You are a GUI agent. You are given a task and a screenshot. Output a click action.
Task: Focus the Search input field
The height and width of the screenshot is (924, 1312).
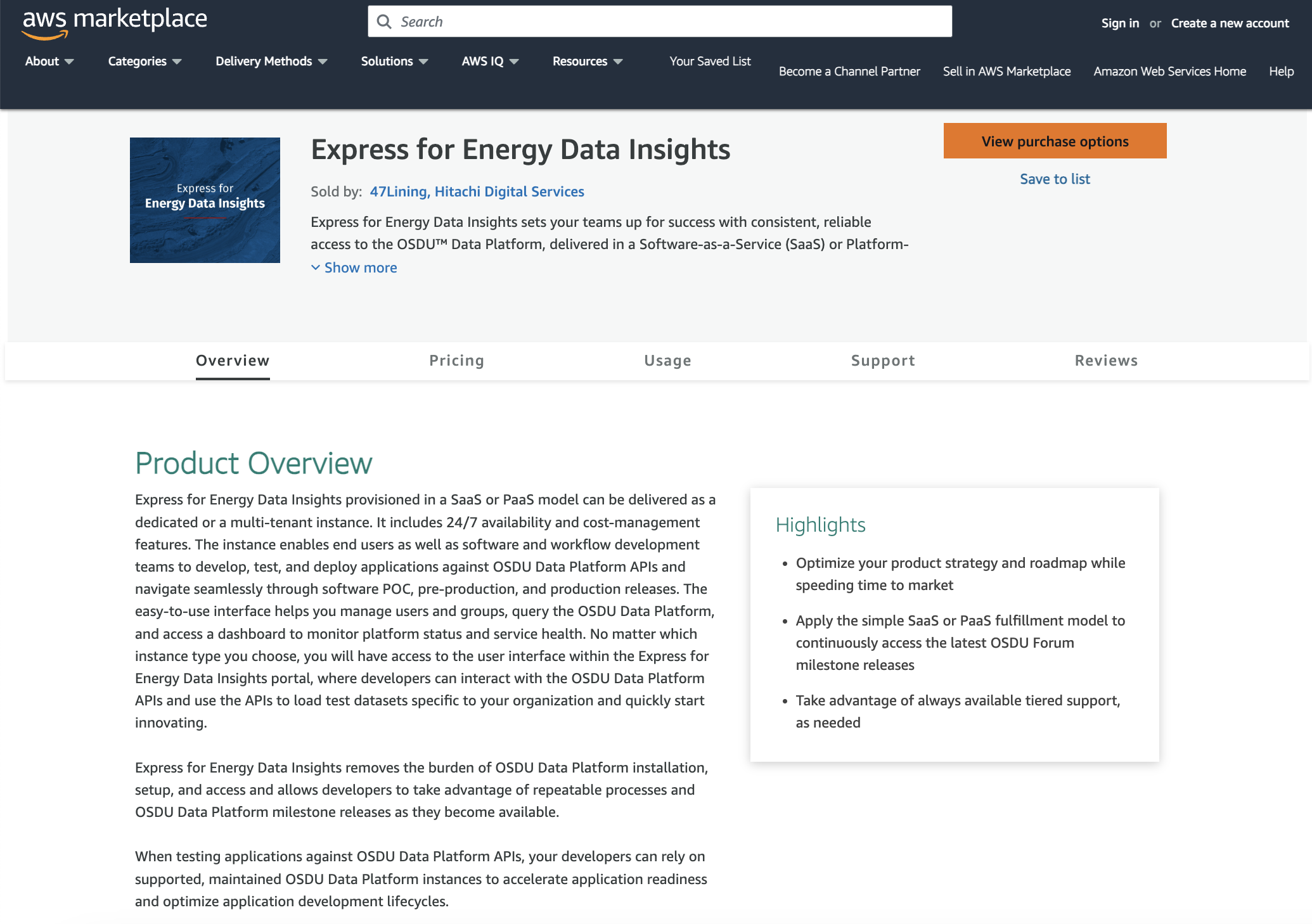coord(660,22)
